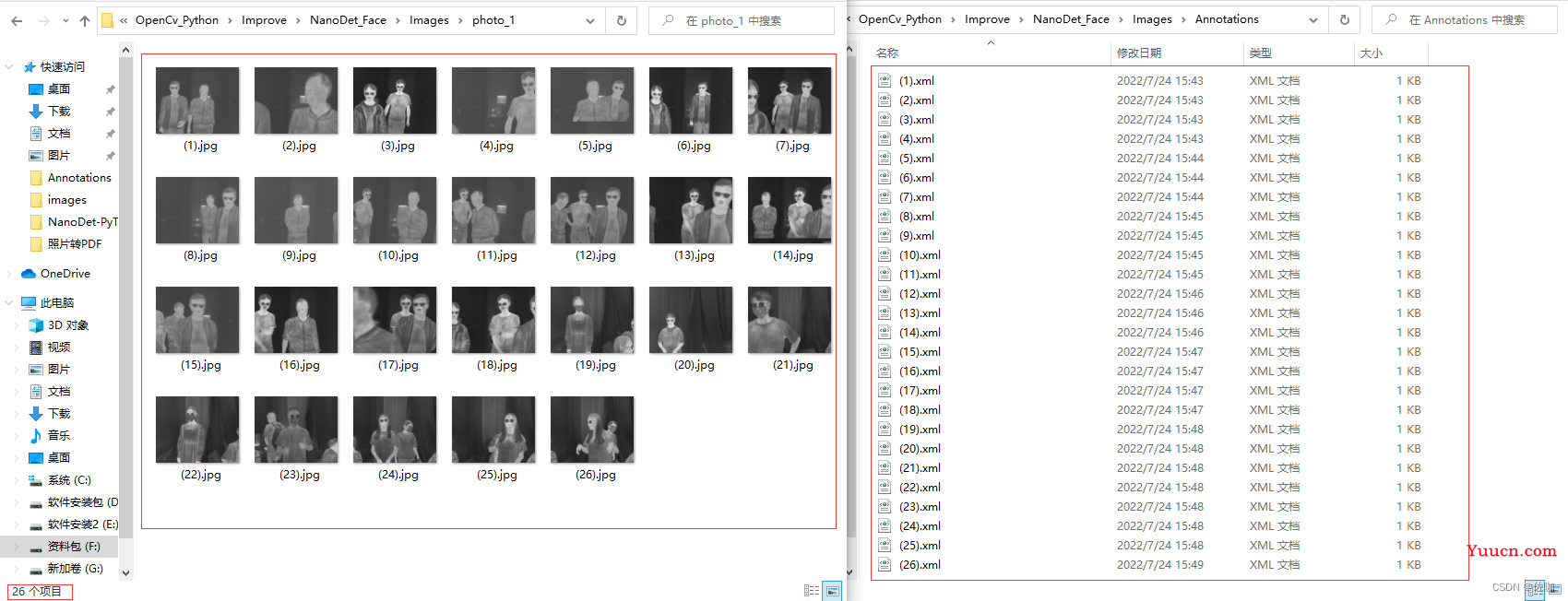Select (20).xml file icon

885,449
